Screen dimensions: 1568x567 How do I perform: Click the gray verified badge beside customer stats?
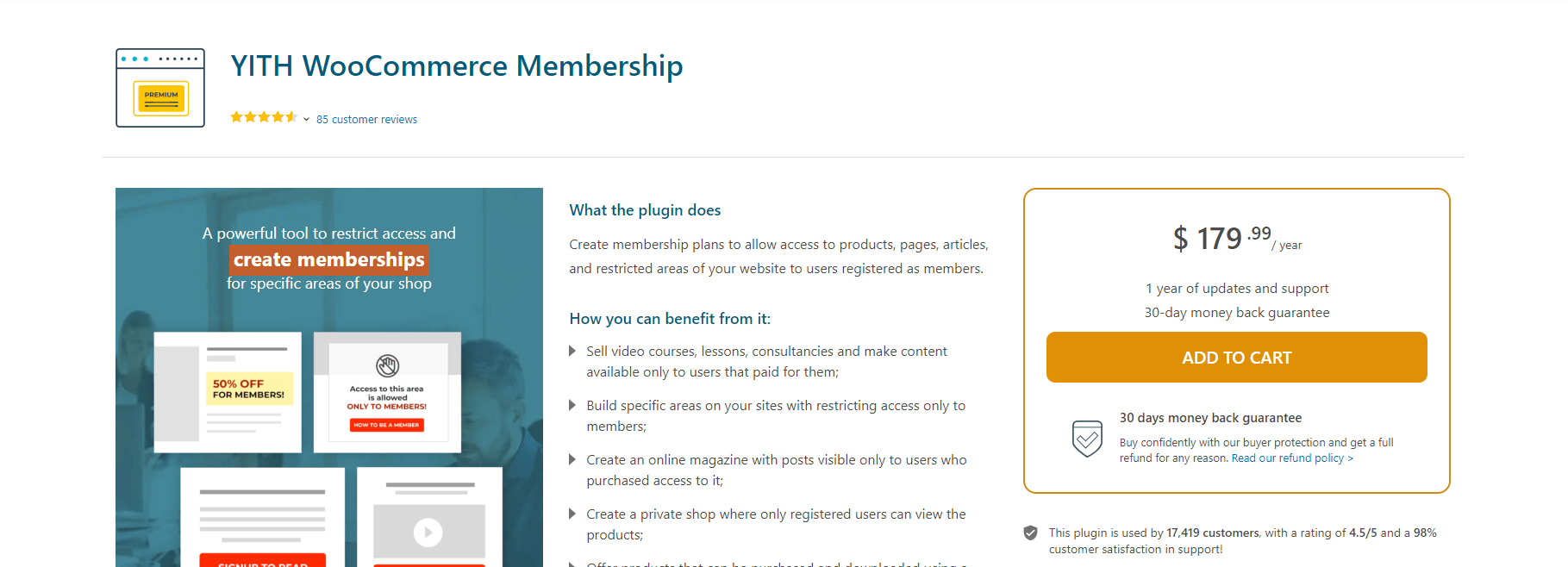[x=1030, y=533]
